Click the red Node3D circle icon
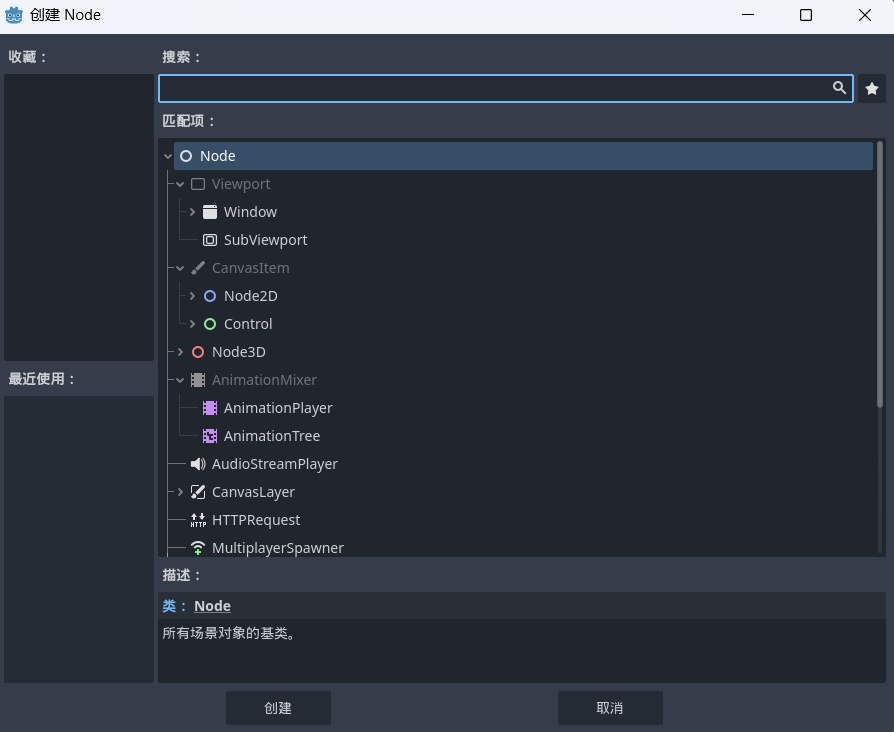The height and width of the screenshot is (732, 894). pyautogui.click(x=198, y=352)
